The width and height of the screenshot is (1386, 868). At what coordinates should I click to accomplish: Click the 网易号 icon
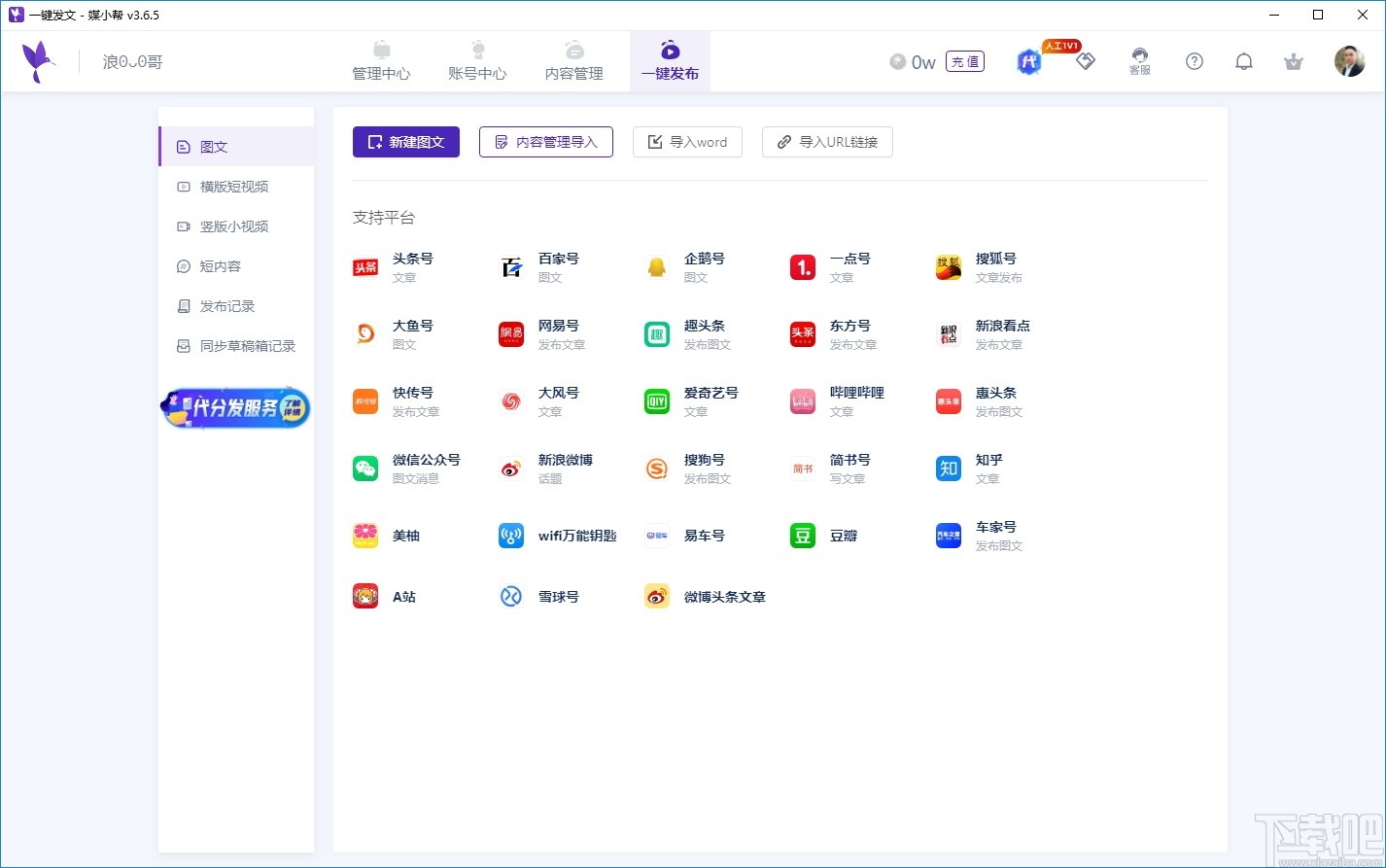511,334
